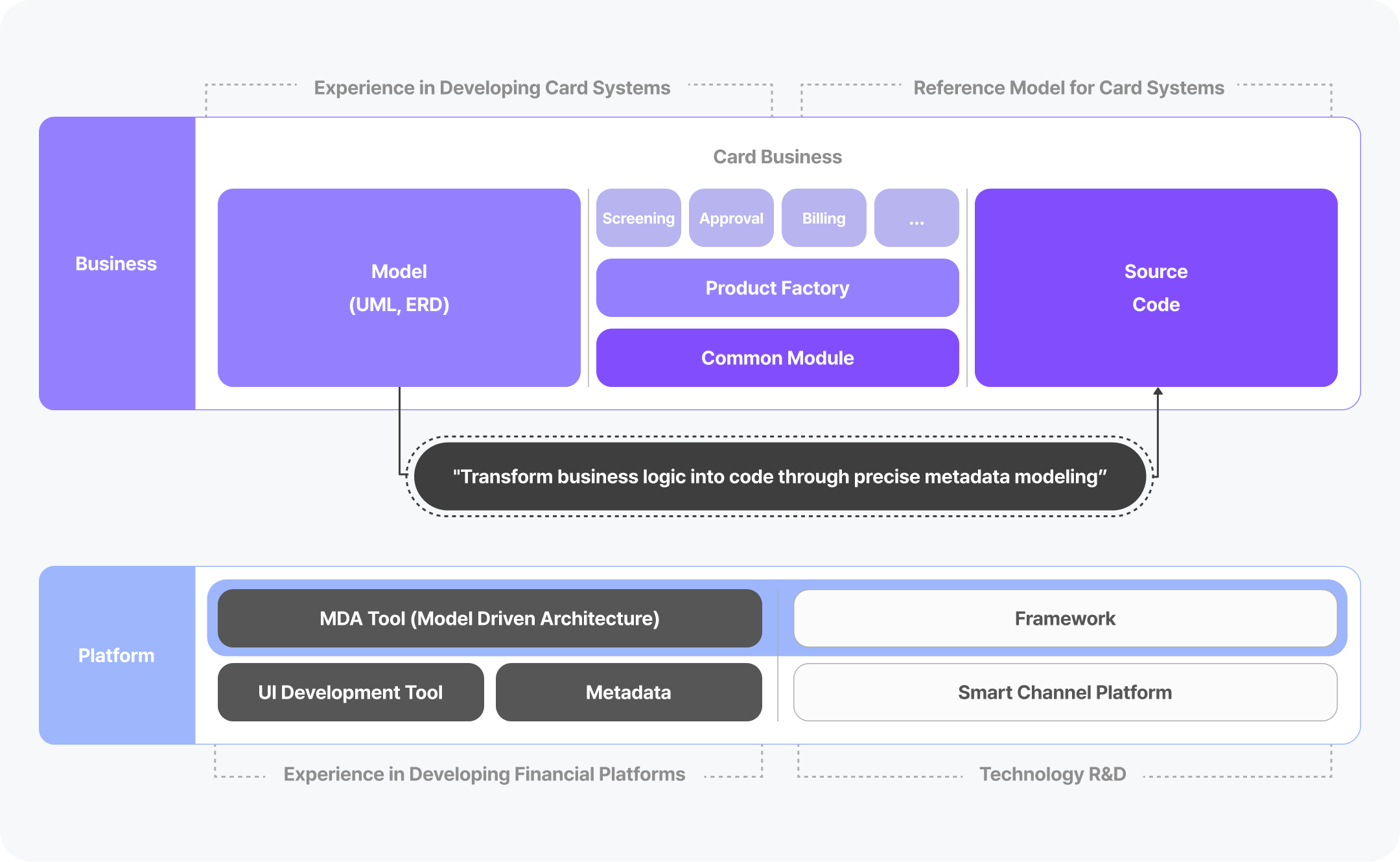Click the Screening module box
1400x862 pixels.
click(638, 218)
